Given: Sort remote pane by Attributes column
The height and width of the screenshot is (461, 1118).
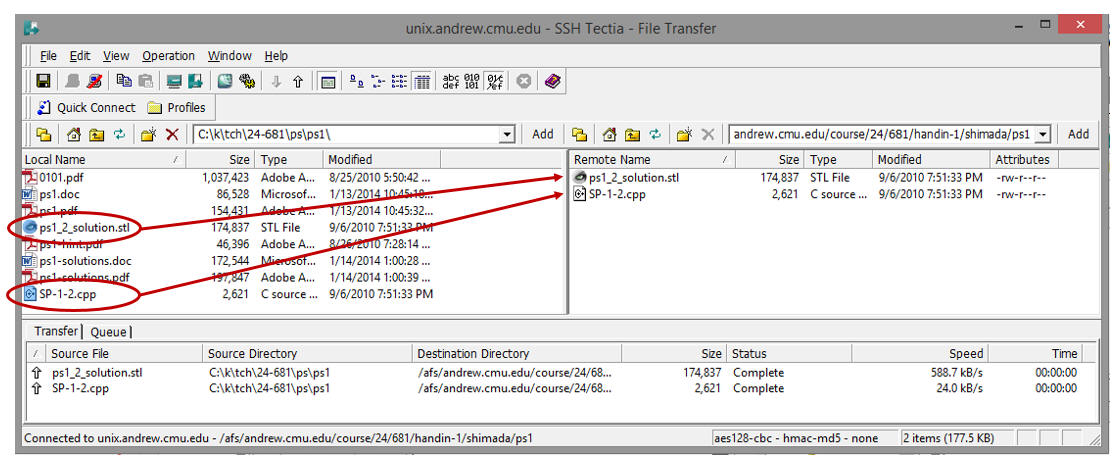Looking at the screenshot, I should tap(1022, 160).
